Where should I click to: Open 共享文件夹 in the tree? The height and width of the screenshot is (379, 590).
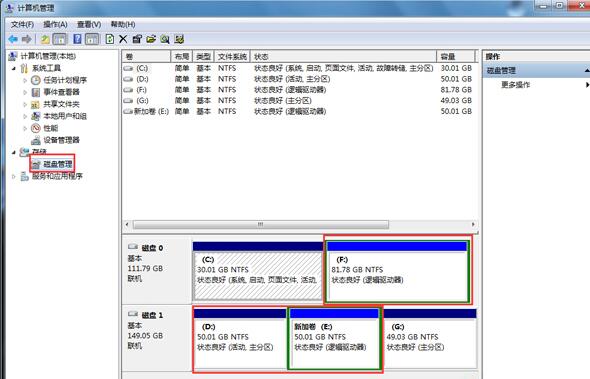click(61, 104)
